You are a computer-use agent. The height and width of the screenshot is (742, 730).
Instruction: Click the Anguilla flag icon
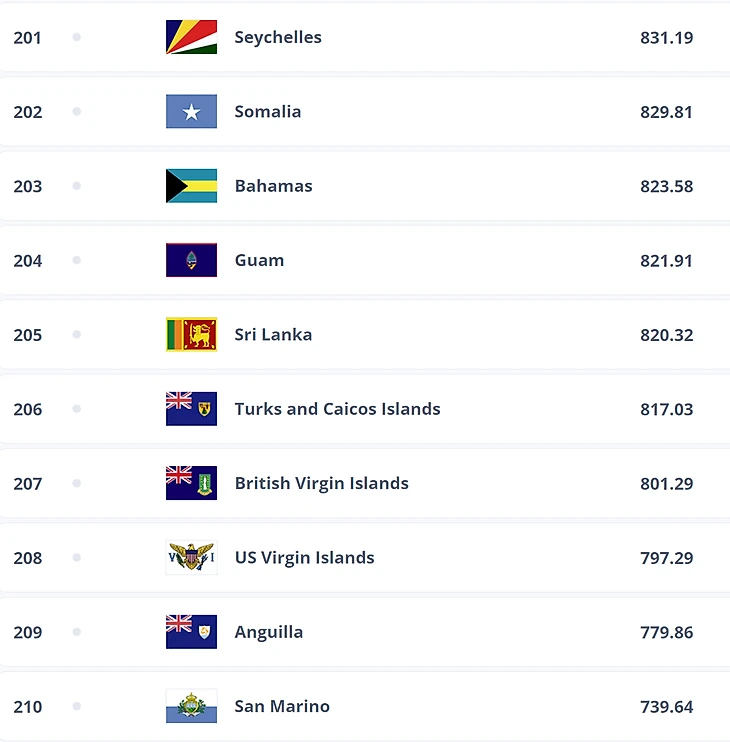click(191, 632)
